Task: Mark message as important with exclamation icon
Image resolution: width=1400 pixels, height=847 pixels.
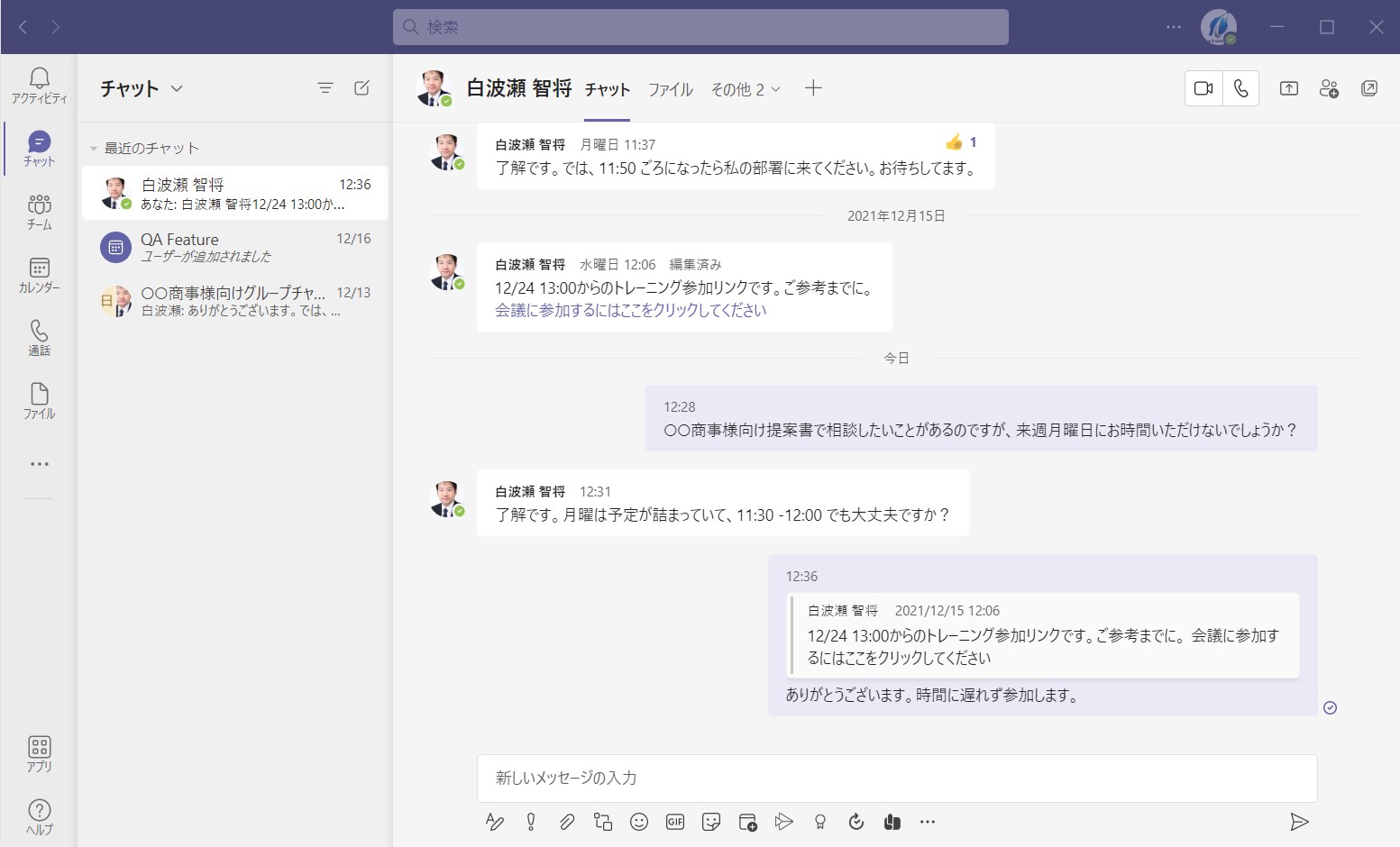Action: (531, 822)
